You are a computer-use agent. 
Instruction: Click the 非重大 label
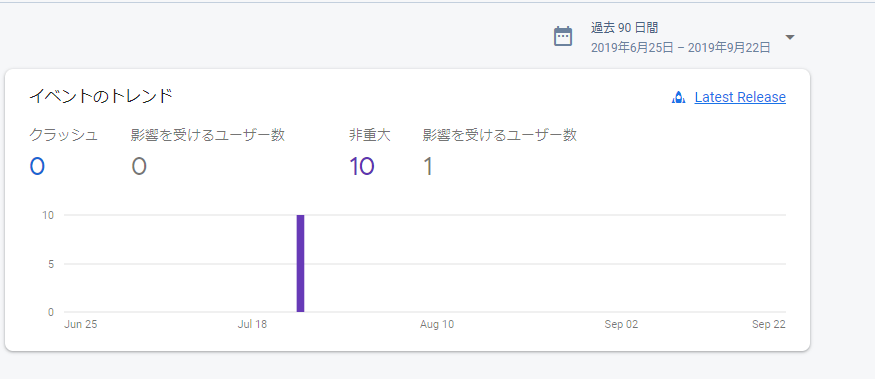369,135
